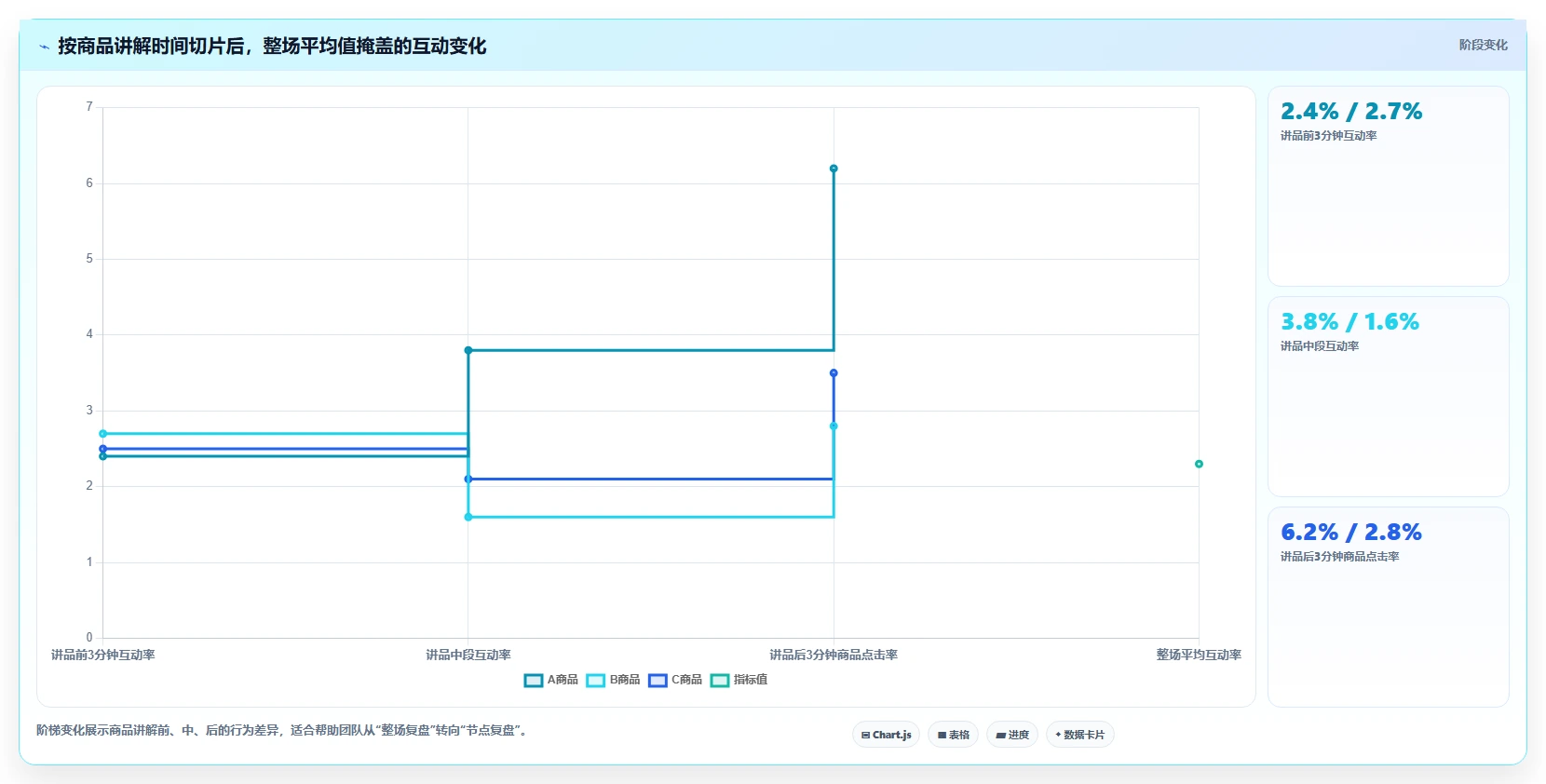Click the A商品 data point at 6.2

[x=834, y=169]
